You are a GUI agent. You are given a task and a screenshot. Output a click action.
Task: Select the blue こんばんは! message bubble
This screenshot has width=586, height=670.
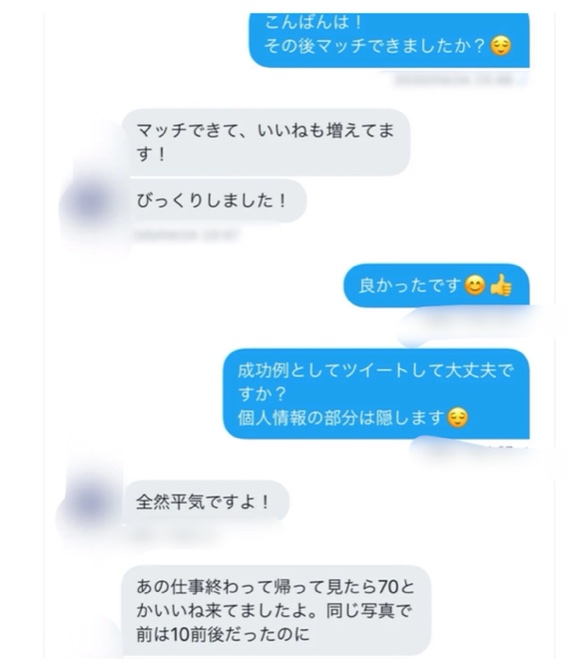coord(389,40)
